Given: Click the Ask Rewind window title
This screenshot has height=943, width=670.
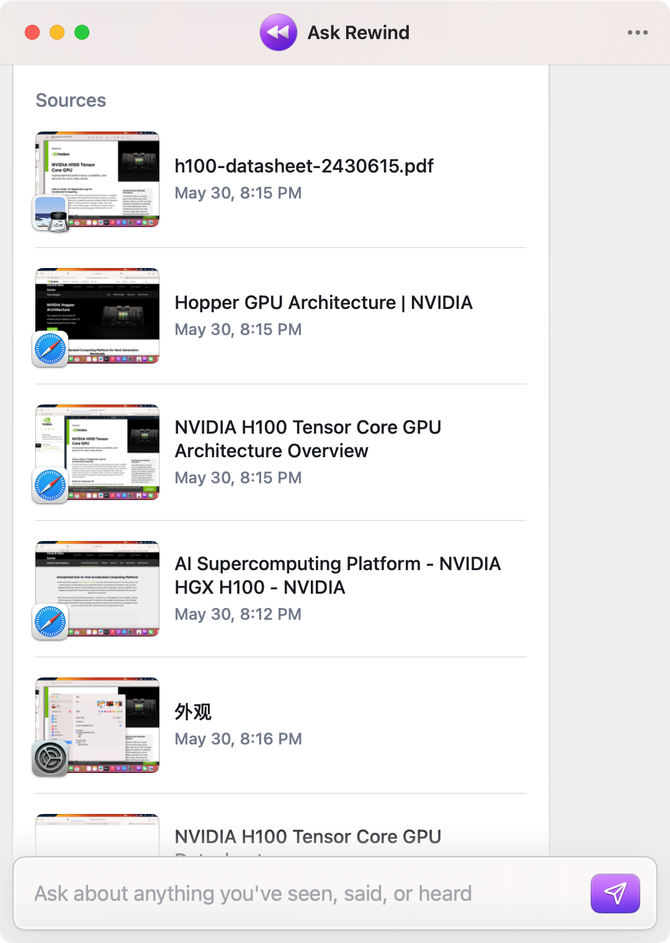Looking at the screenshot, I should (x=358, y=32).
